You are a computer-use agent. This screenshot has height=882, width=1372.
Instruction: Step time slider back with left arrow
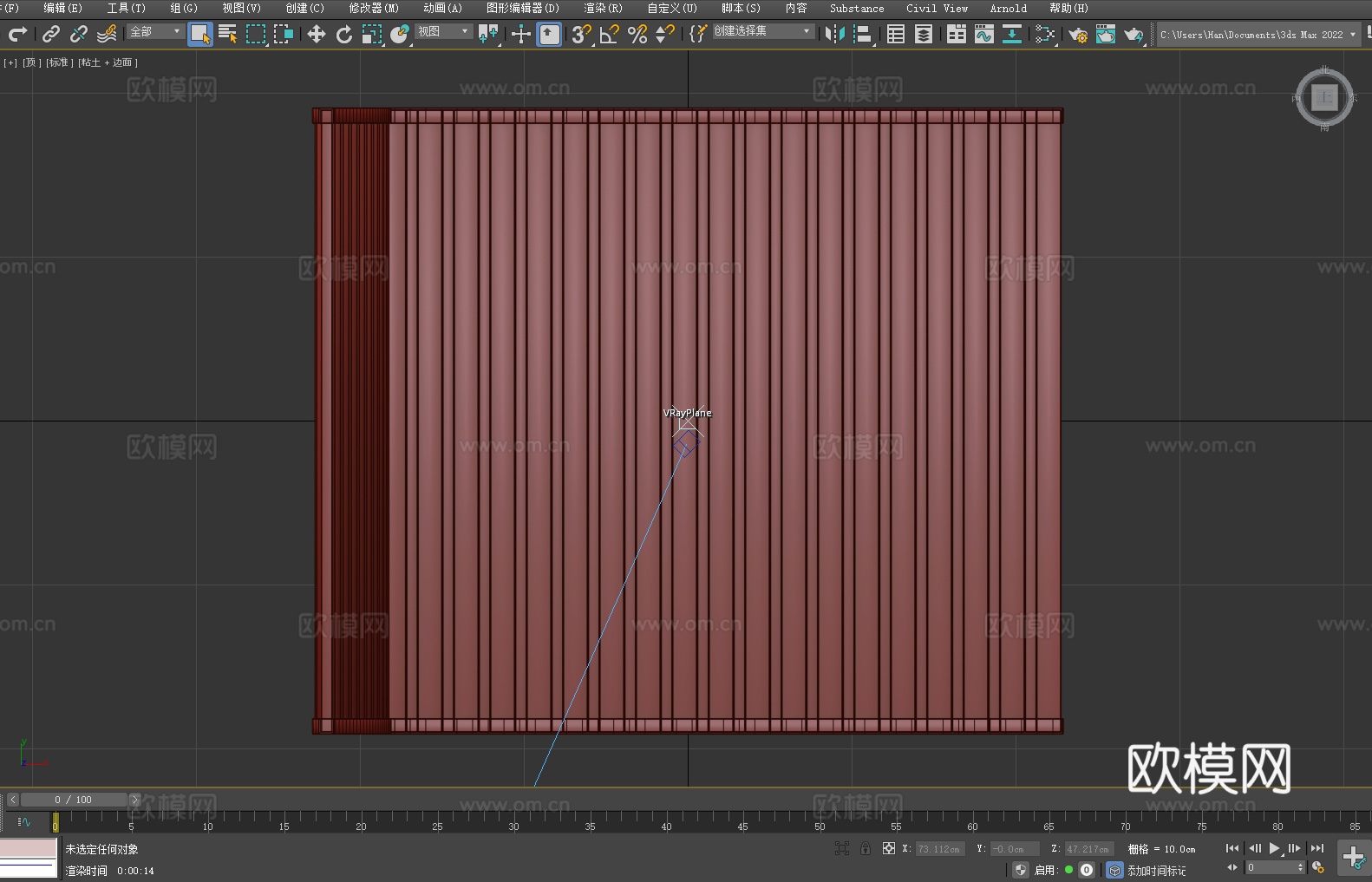click(12, 800)
